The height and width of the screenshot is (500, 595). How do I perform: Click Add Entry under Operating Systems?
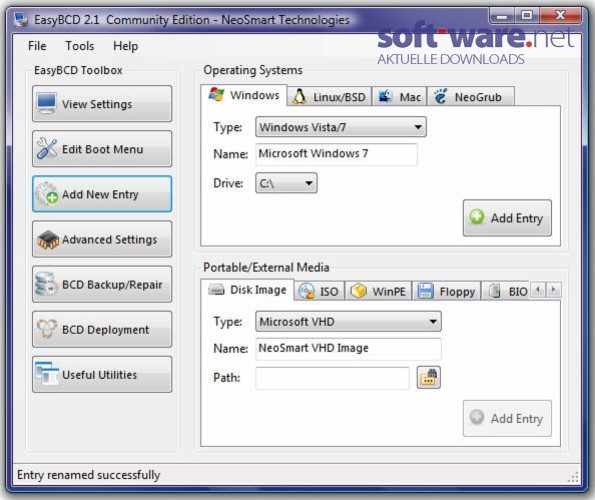pyautogui.click(x=507, y=218)
